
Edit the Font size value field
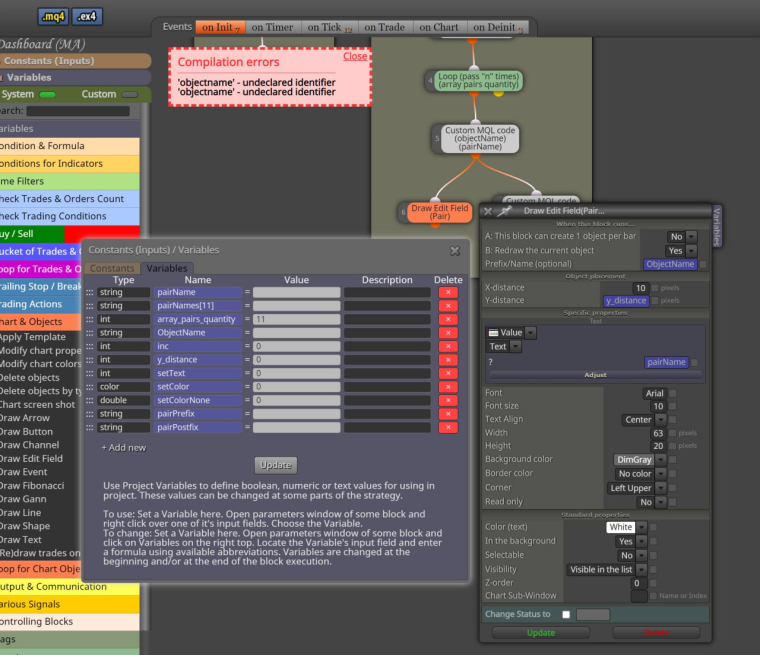tap(658, 407)
